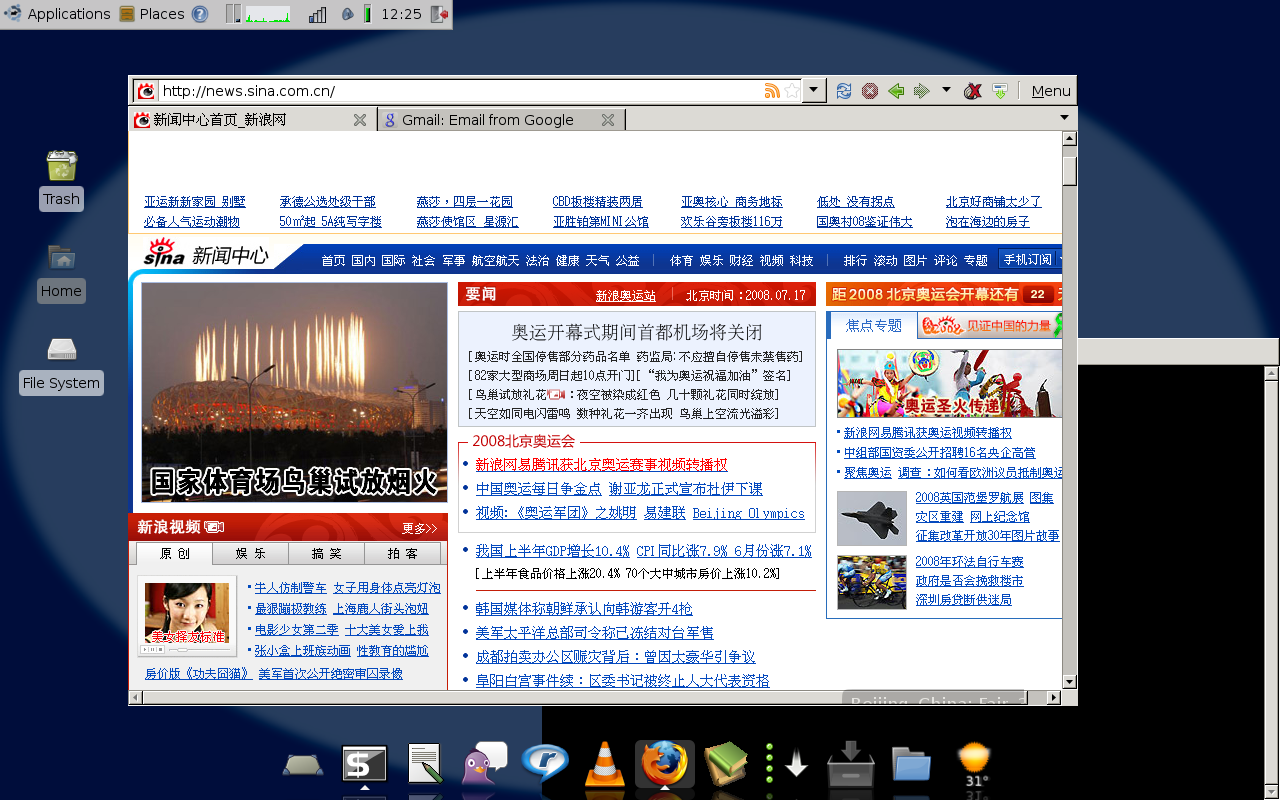Close the Gmail tab
This screenshot has width=1280, height=800.
pos(608,120)
